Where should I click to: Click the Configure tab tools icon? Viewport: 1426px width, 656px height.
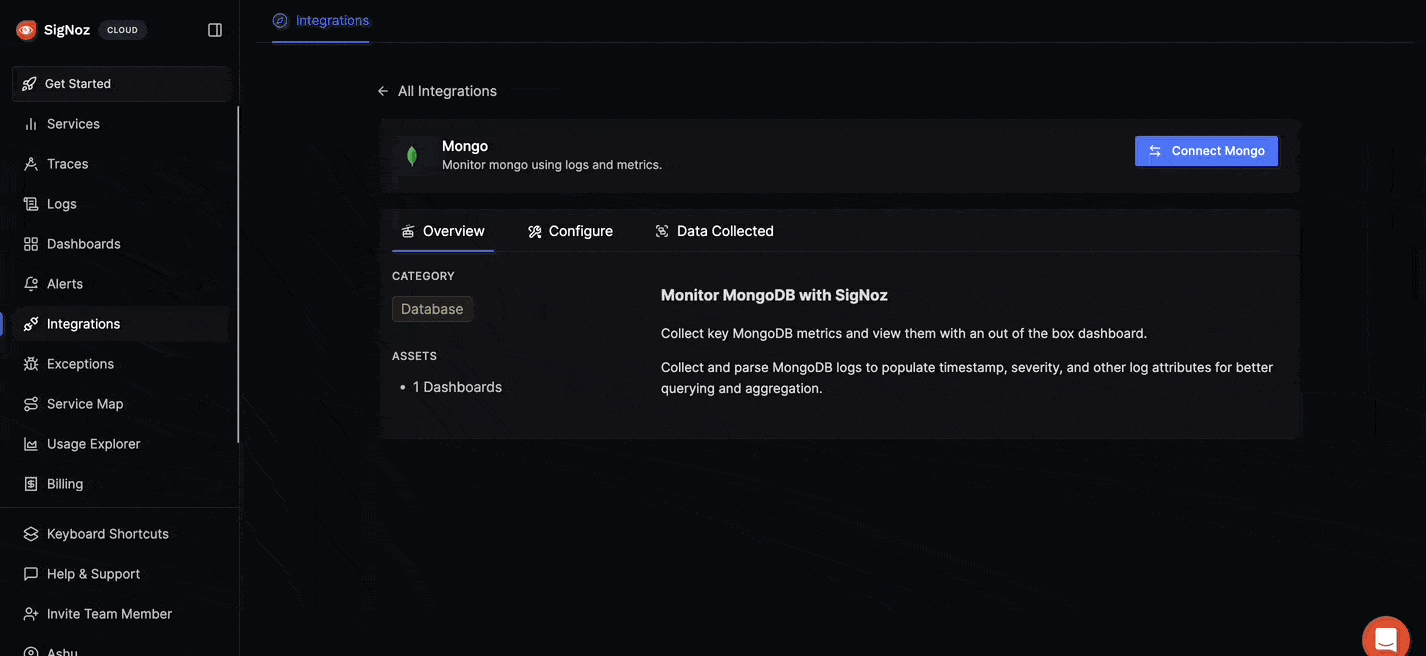[x=535, y=231]
